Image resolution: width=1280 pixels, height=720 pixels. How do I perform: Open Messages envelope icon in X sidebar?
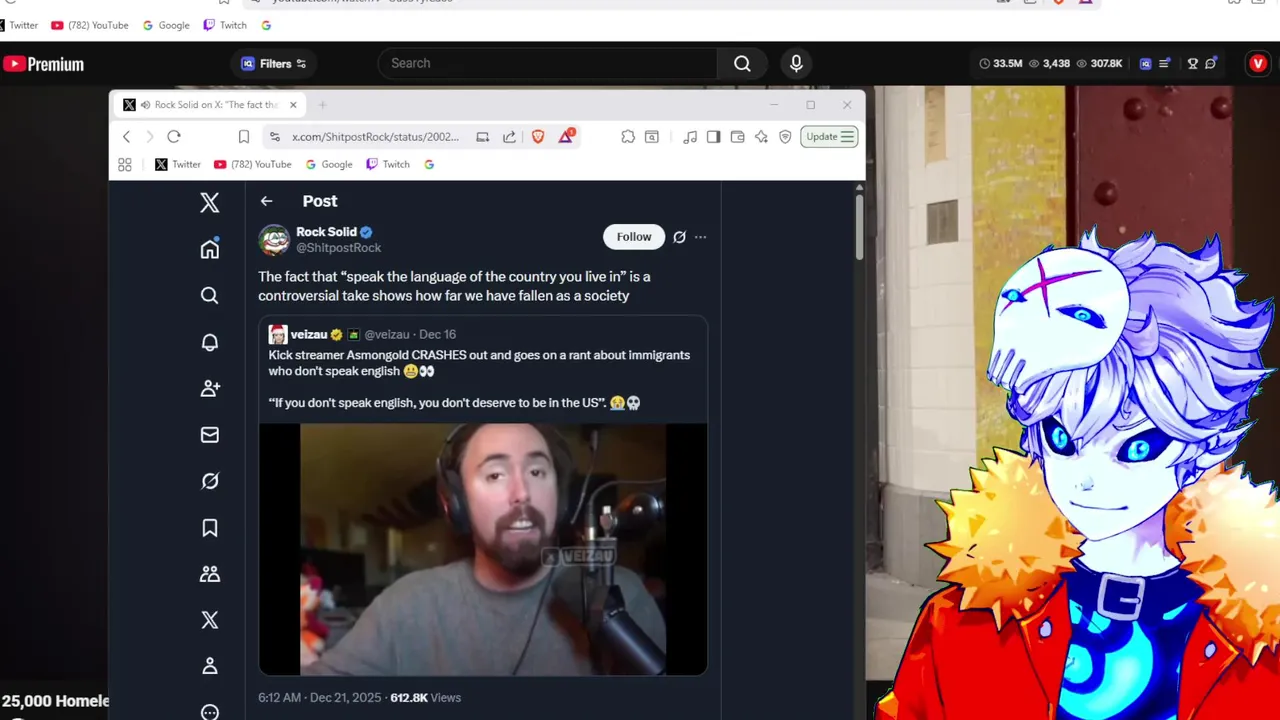click(209, 435)
